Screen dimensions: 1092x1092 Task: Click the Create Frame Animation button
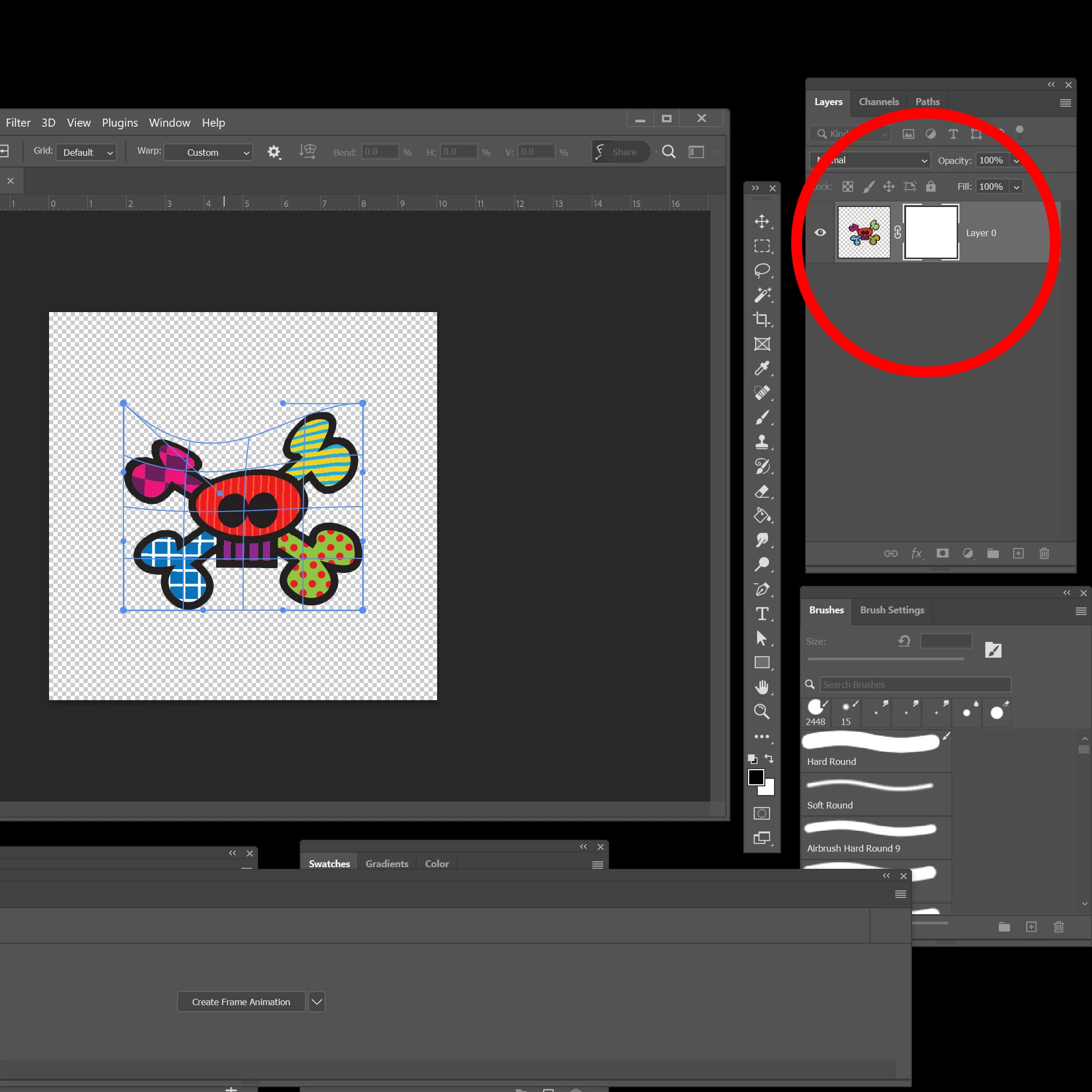[x=241, y=1001]
